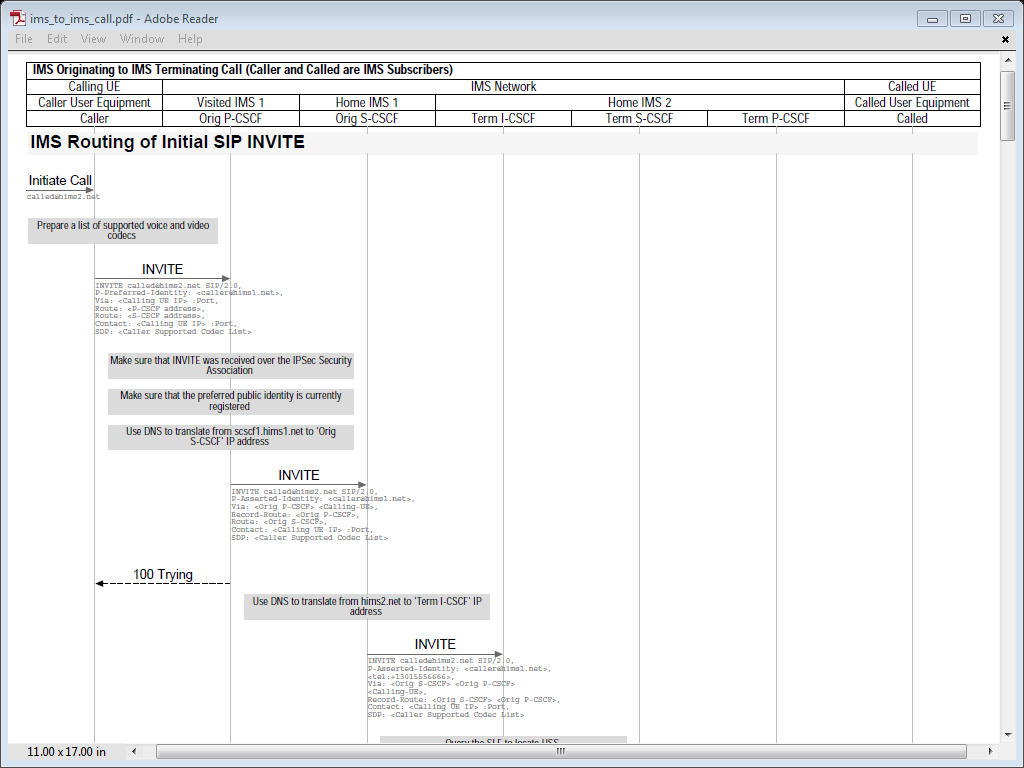Click the 'Called User Equipment' cell

click(912, 103)
